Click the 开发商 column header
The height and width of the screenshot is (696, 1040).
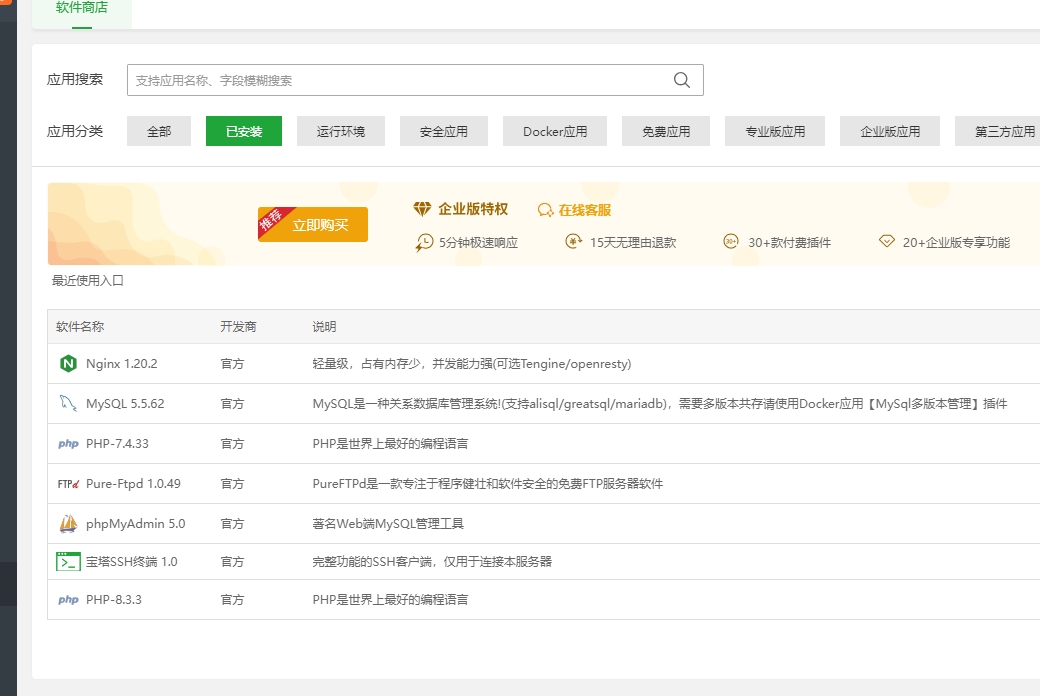click(x=238, y=326)
